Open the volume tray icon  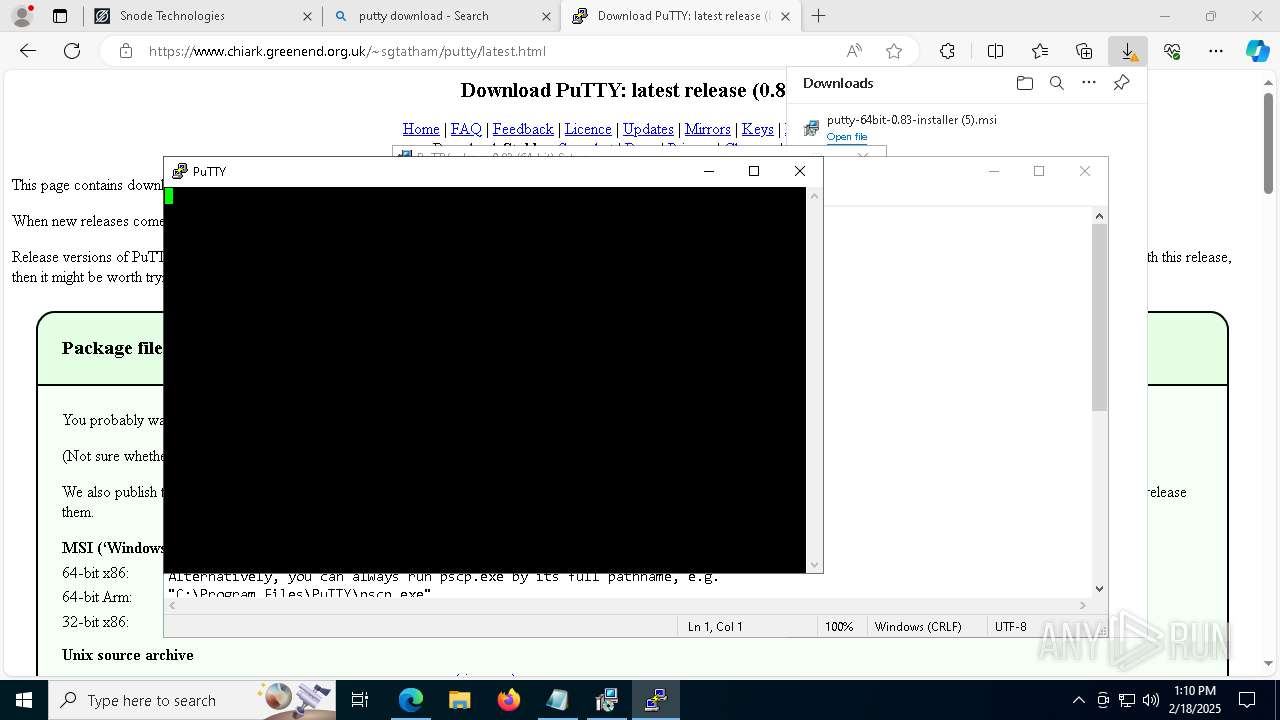point(1151,700)
